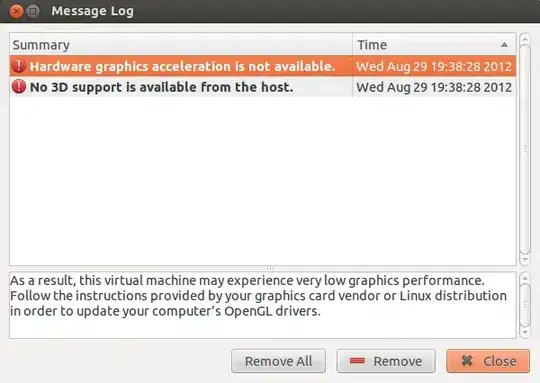
Task: Click the message list scrollbar up arrow
Action: point(525,39)
